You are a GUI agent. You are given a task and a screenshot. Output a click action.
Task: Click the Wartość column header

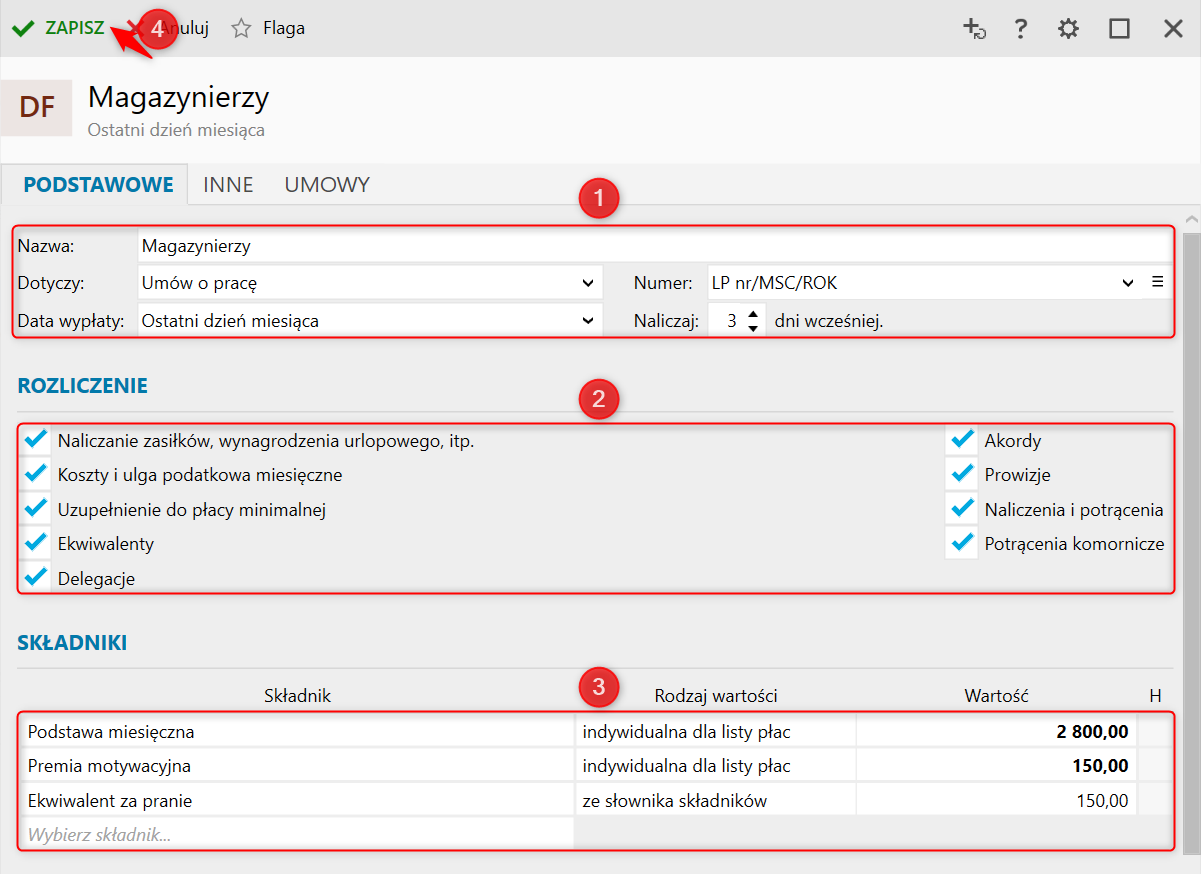coord(997,695)
